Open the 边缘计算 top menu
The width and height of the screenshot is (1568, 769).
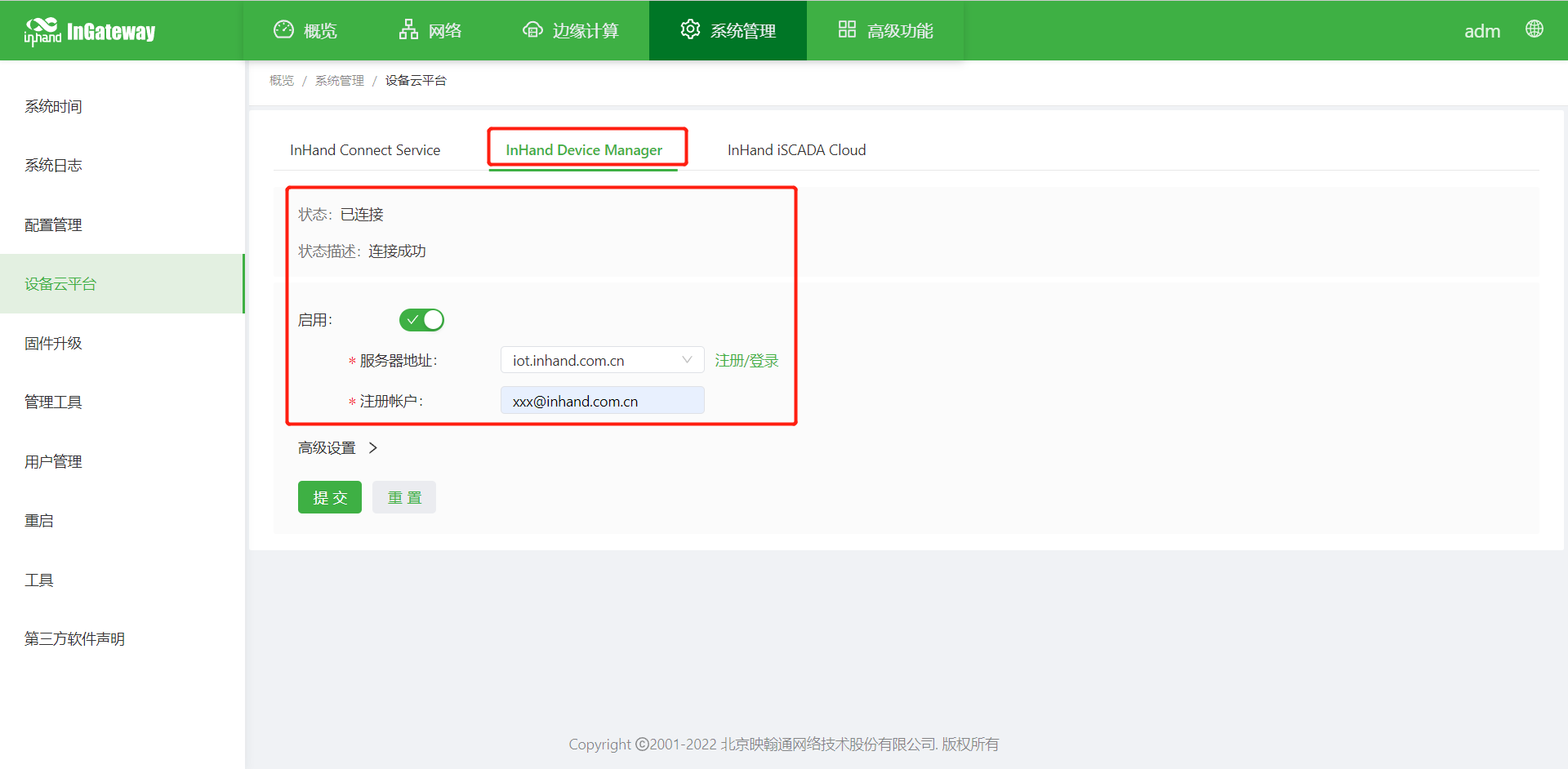click(x=571, y=30)
